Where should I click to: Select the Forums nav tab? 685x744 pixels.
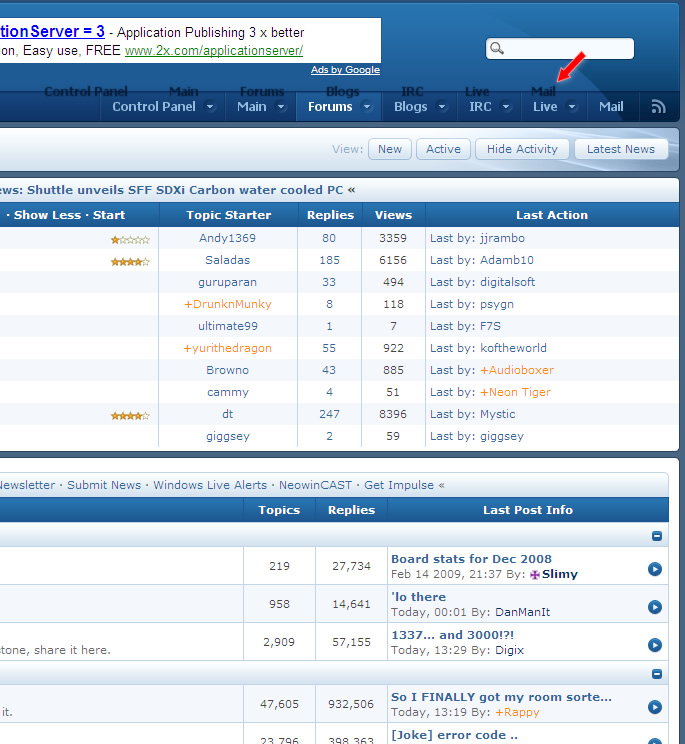330,107
